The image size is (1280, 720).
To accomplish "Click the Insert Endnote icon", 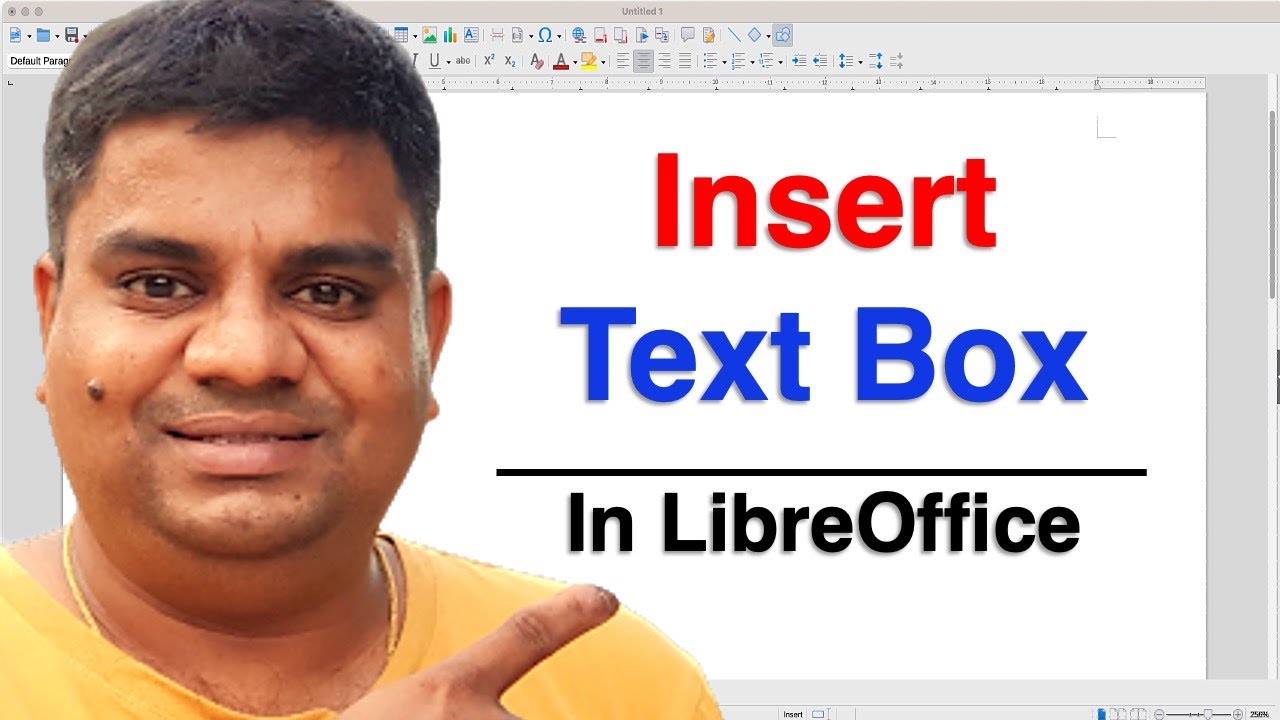I will pyautogui.click(x=621, y=35).
